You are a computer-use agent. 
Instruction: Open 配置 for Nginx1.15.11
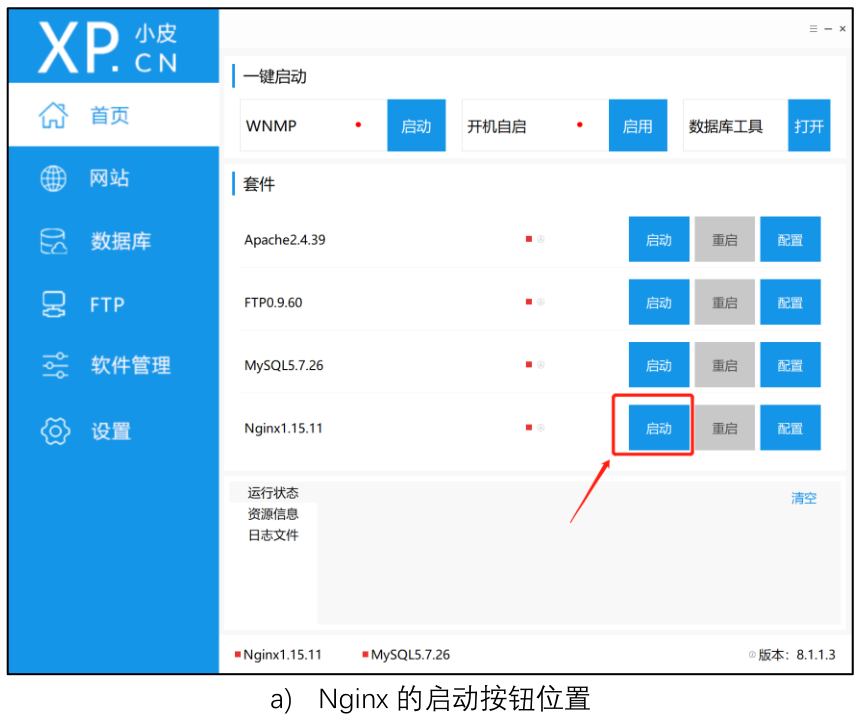tap(790, 428)
